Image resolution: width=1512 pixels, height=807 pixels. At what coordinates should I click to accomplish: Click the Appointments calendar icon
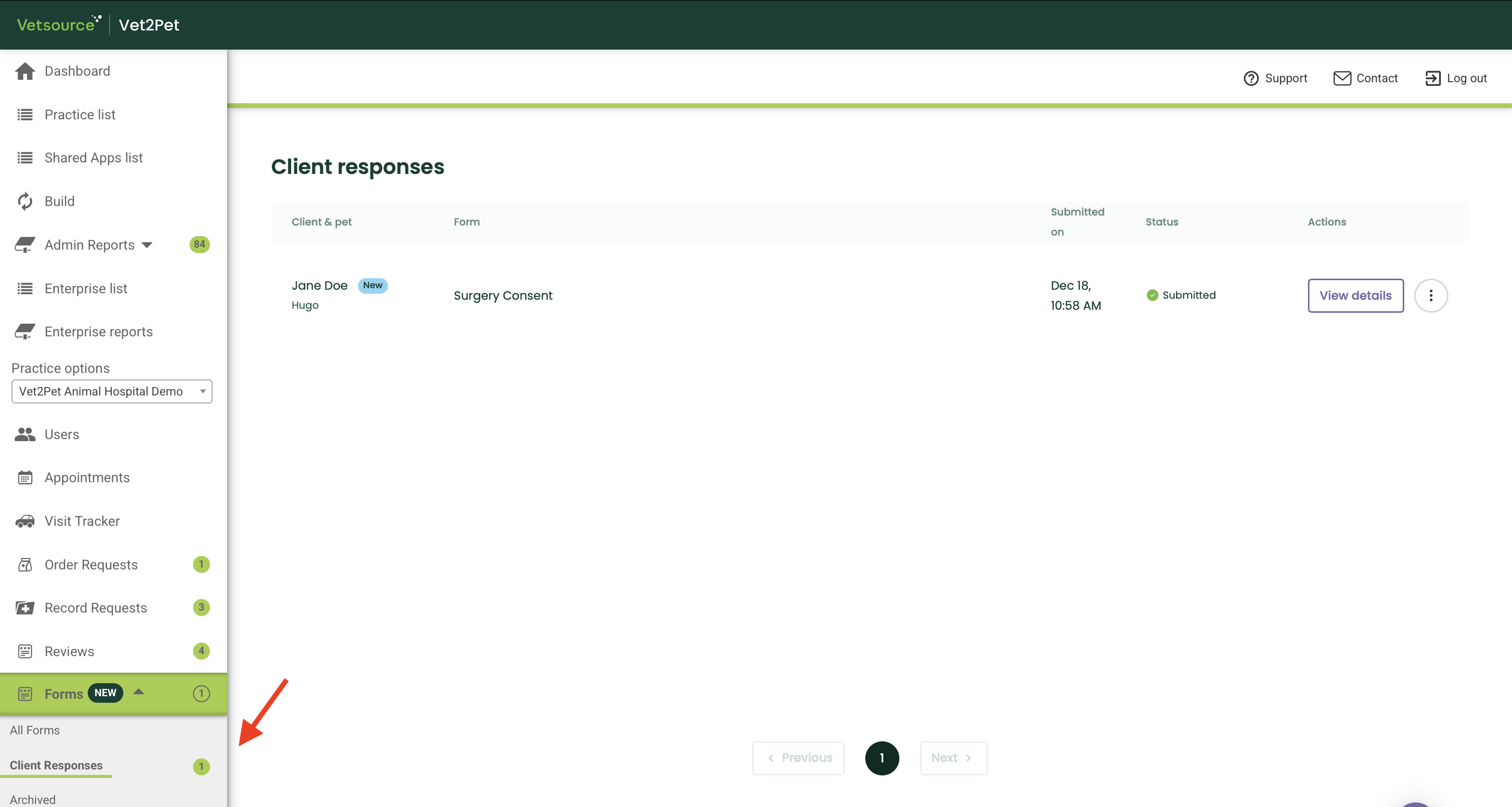(25, 478)
